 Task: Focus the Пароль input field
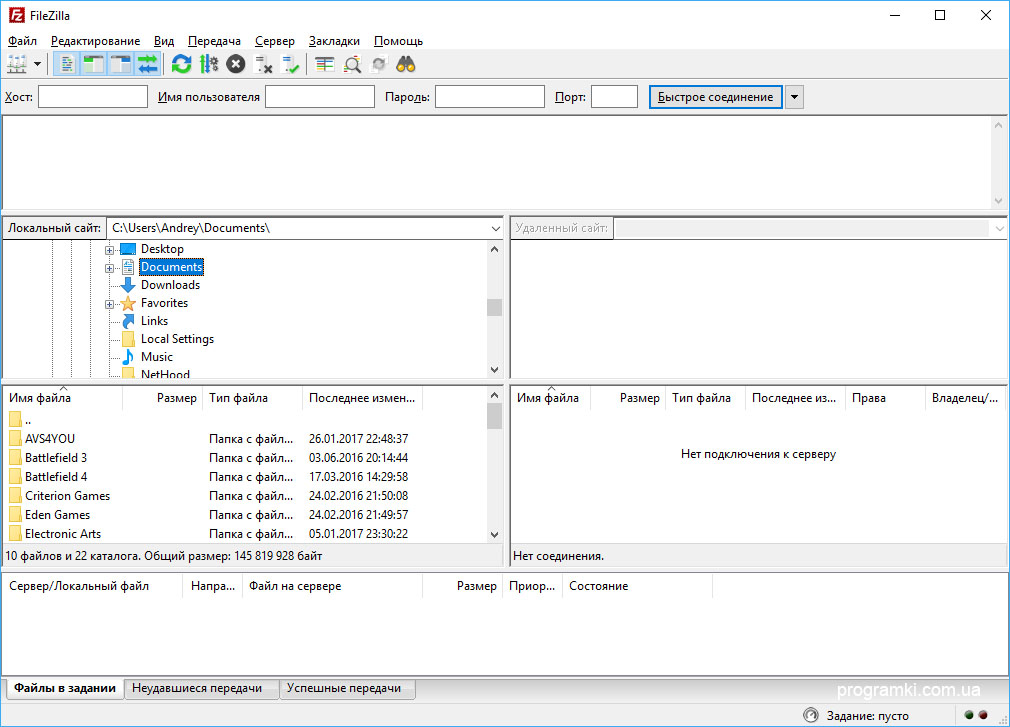pos(490,97)
